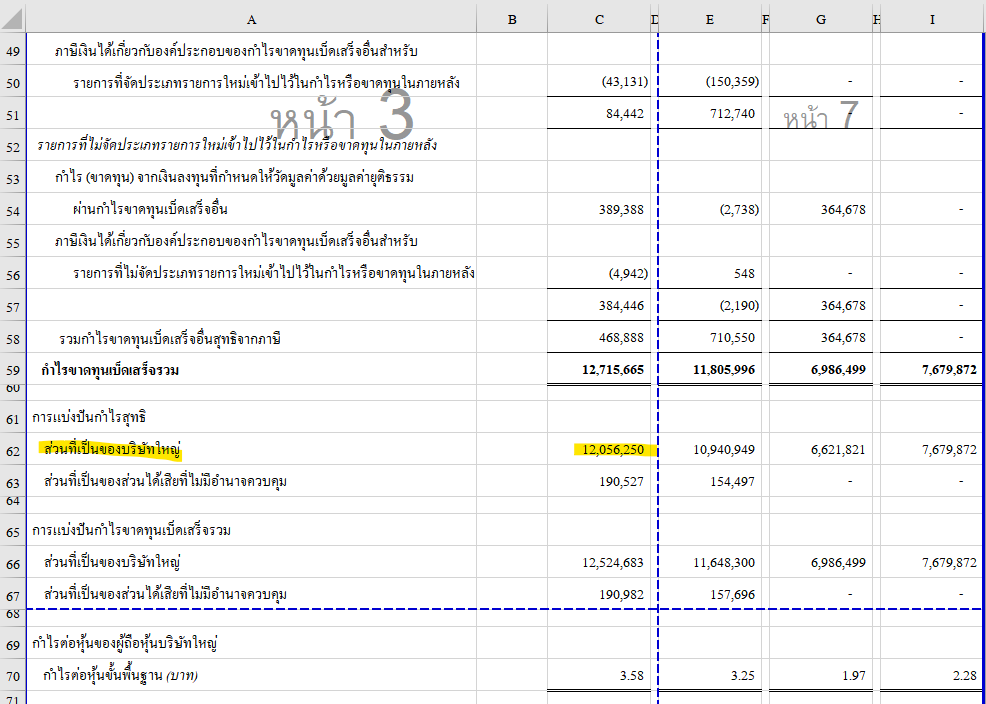Select row 66 header
Screen dimensions: 986x704
13,563
